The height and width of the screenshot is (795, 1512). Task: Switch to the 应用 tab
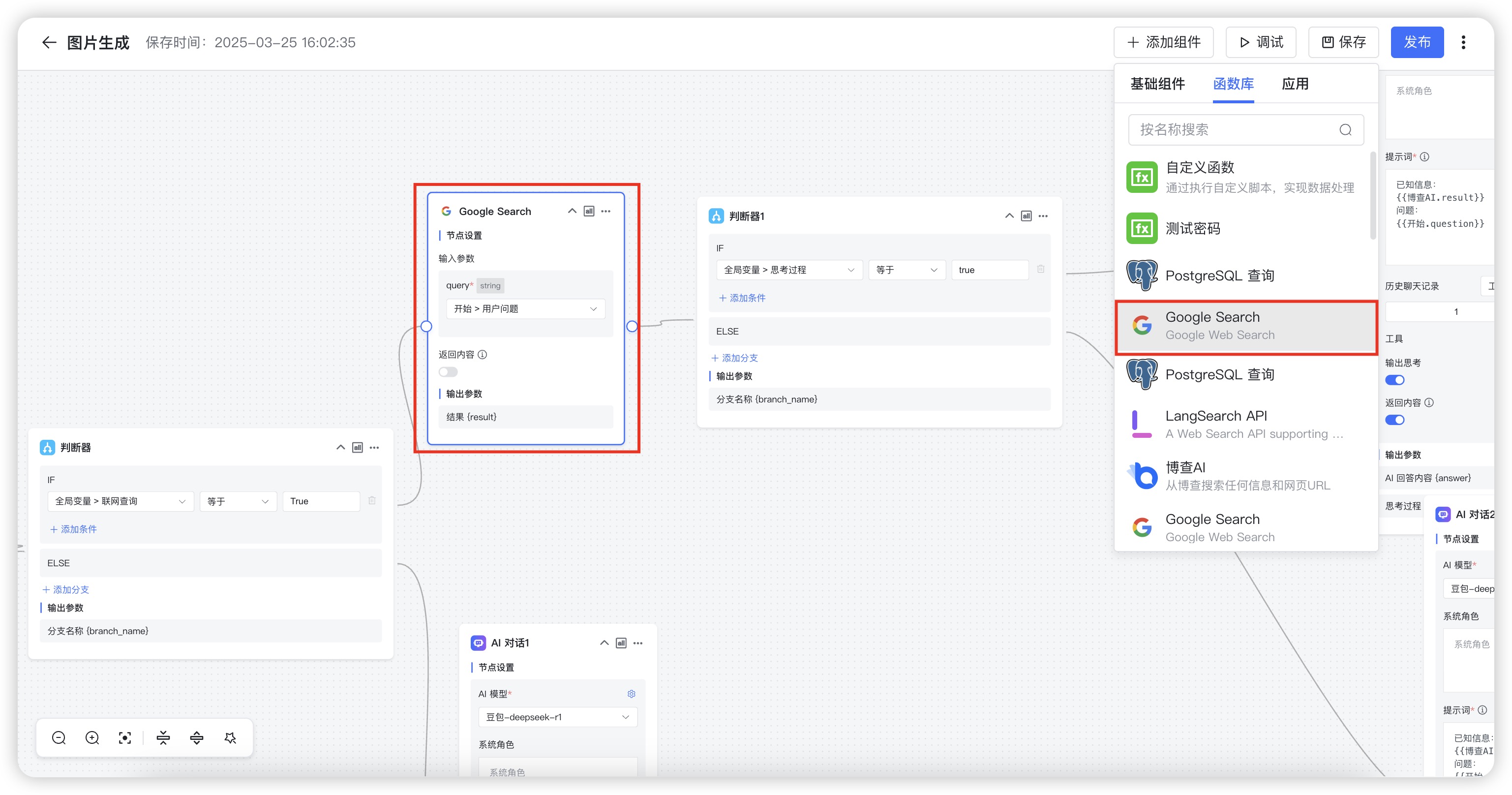pos(1295,84)
